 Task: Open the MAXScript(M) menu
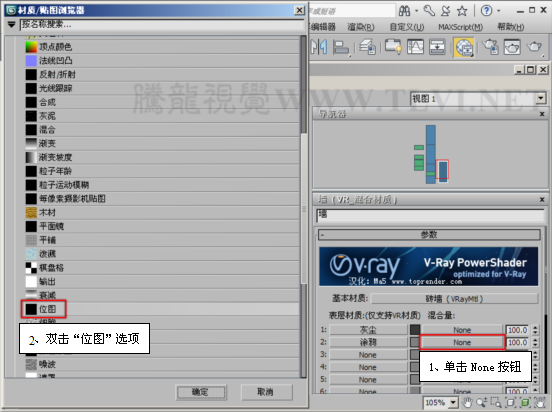point(460,27)
